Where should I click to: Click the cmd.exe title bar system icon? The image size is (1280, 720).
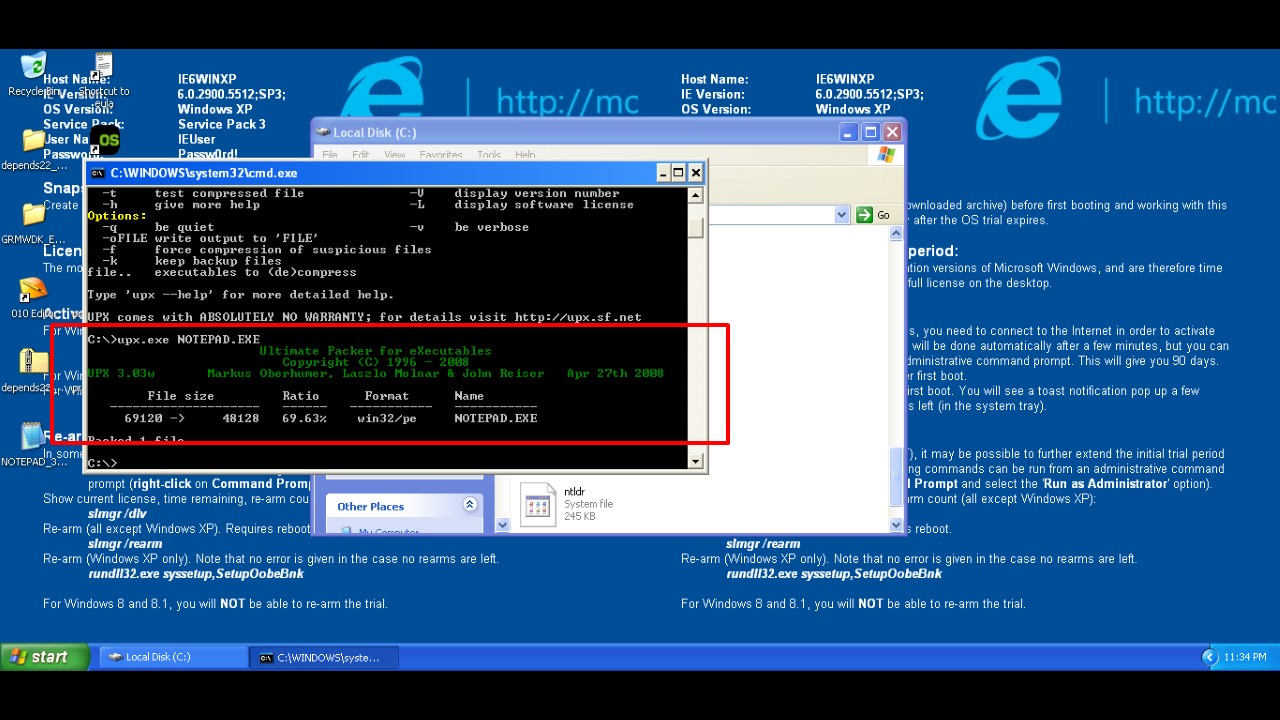point(98,173)
